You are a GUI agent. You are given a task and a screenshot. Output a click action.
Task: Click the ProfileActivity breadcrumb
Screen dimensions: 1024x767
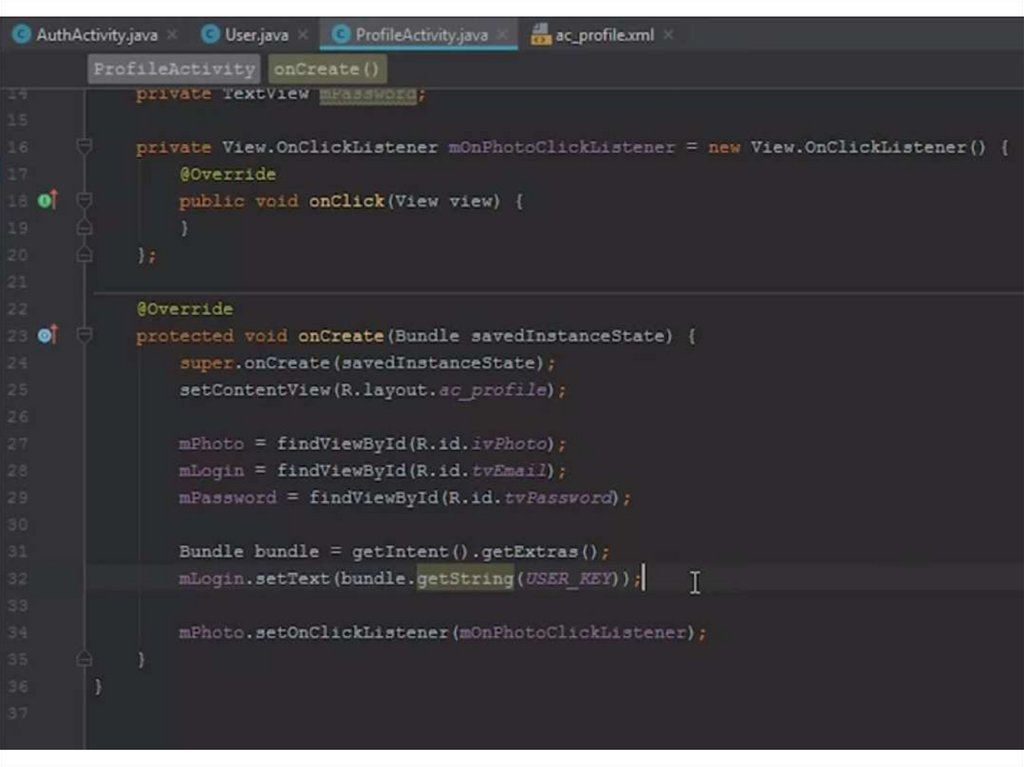(174, 69)
